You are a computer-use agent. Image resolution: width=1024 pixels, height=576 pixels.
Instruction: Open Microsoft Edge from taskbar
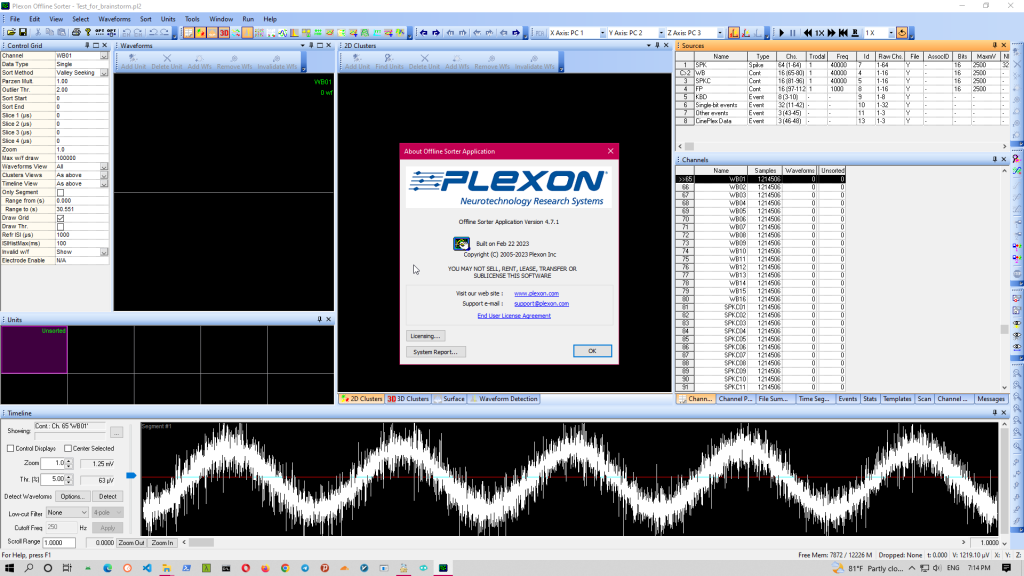(x=108, y=568)
